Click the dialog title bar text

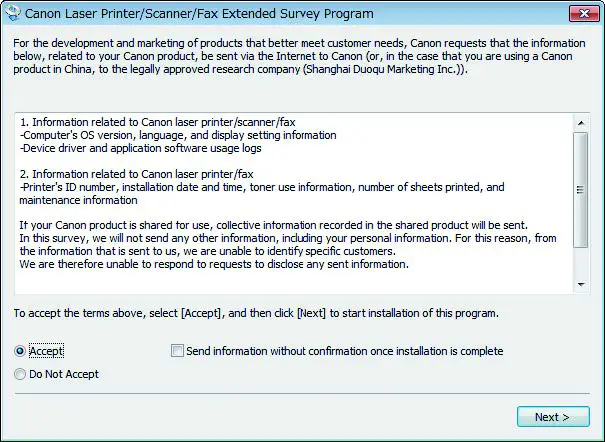click(x=198, y=14)
